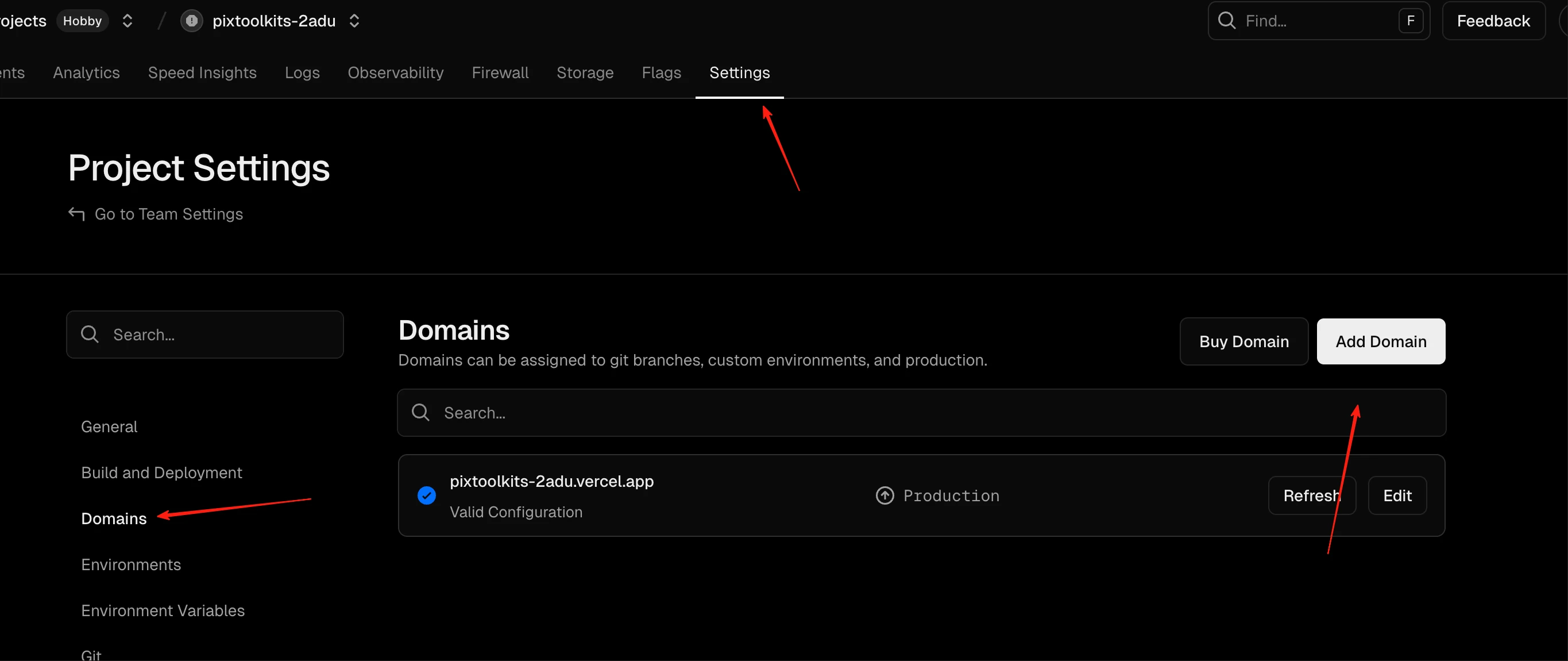Click the F shortcut key badge

[x=1411, y=21]
